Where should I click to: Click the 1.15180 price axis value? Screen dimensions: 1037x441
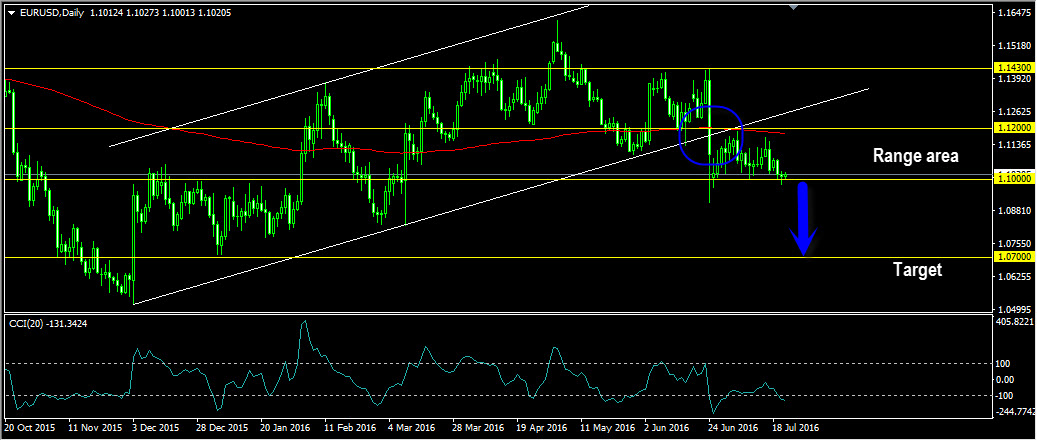coord(1016,46)
